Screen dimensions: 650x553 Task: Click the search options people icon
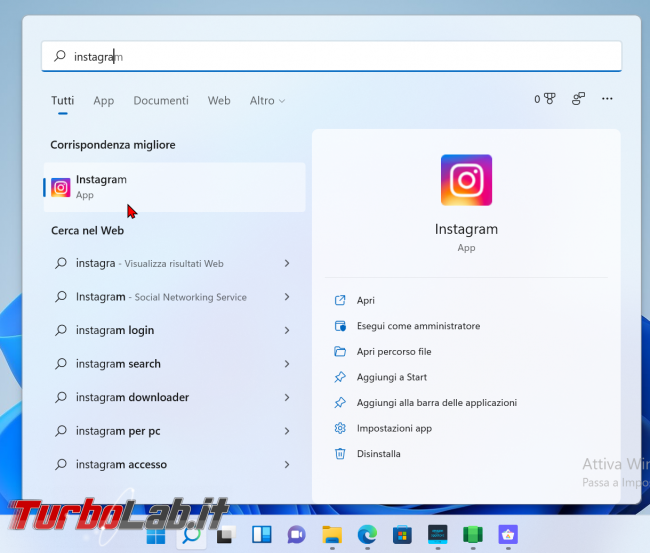578,99
